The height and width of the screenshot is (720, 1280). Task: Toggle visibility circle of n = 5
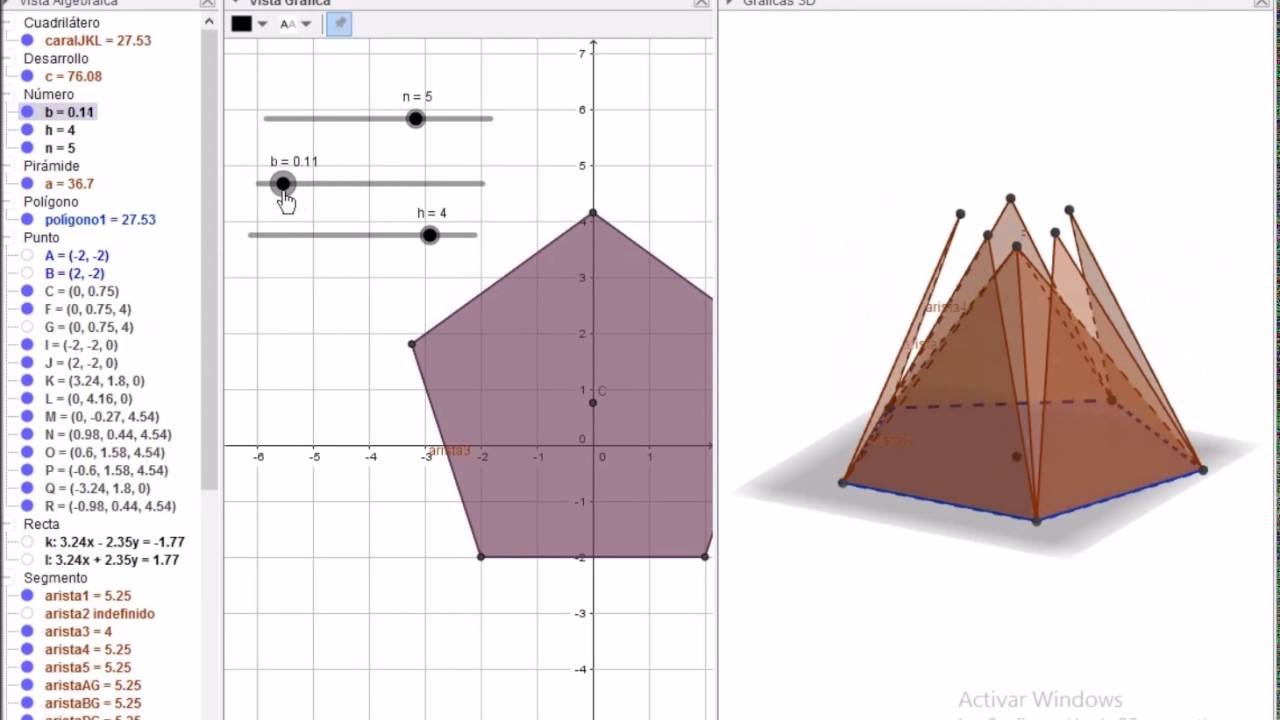(28, 149)
